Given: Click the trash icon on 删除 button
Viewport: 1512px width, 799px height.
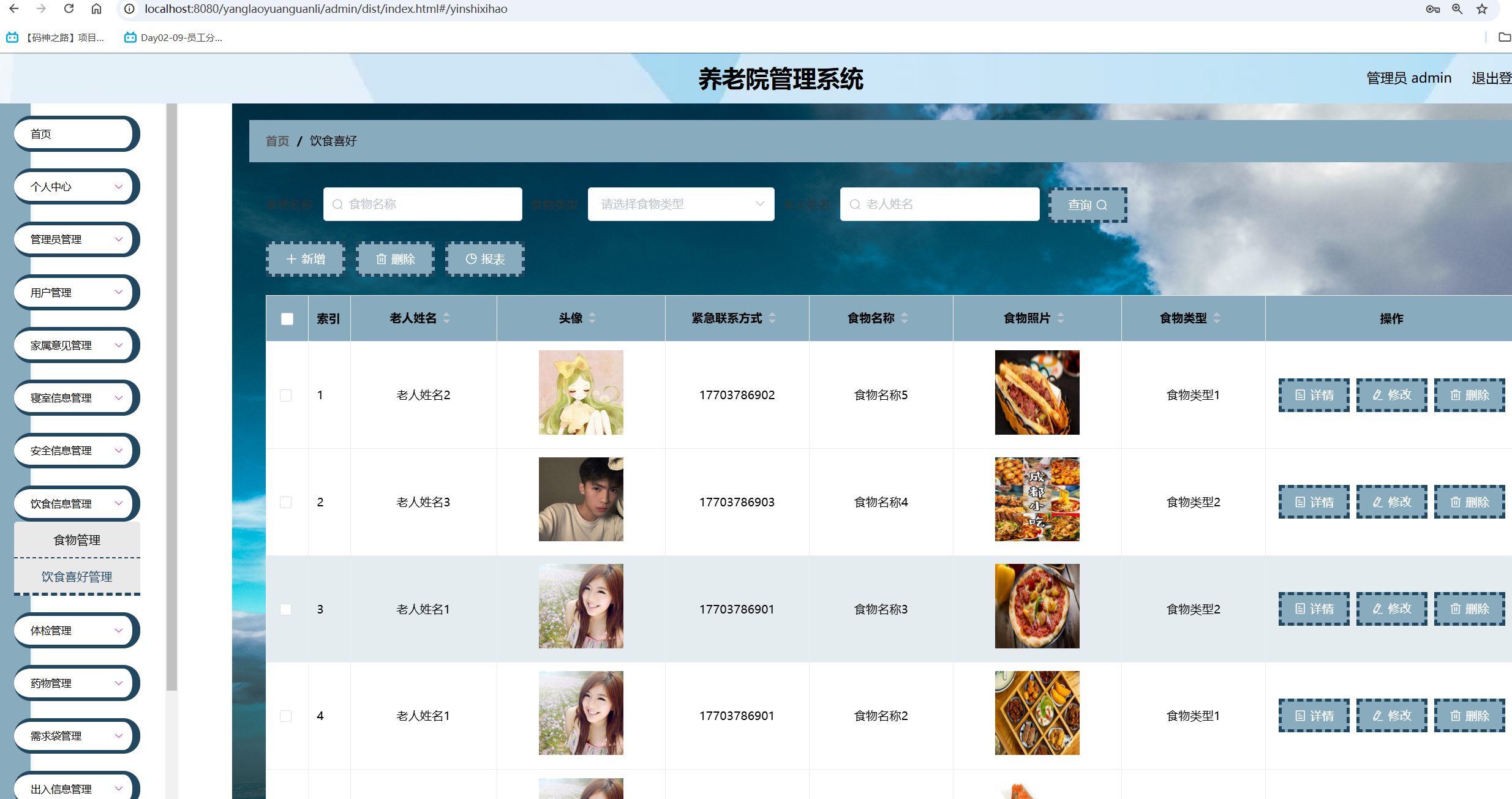Looking at the screenshot, I should [x=381, y=259].
